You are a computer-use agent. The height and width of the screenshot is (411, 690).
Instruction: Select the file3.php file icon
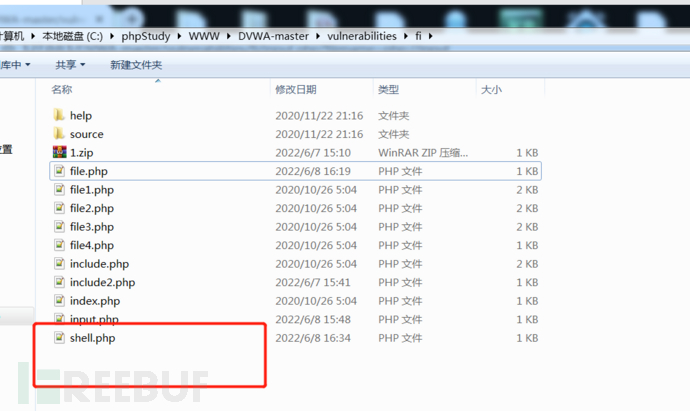(x=59, y=226)
